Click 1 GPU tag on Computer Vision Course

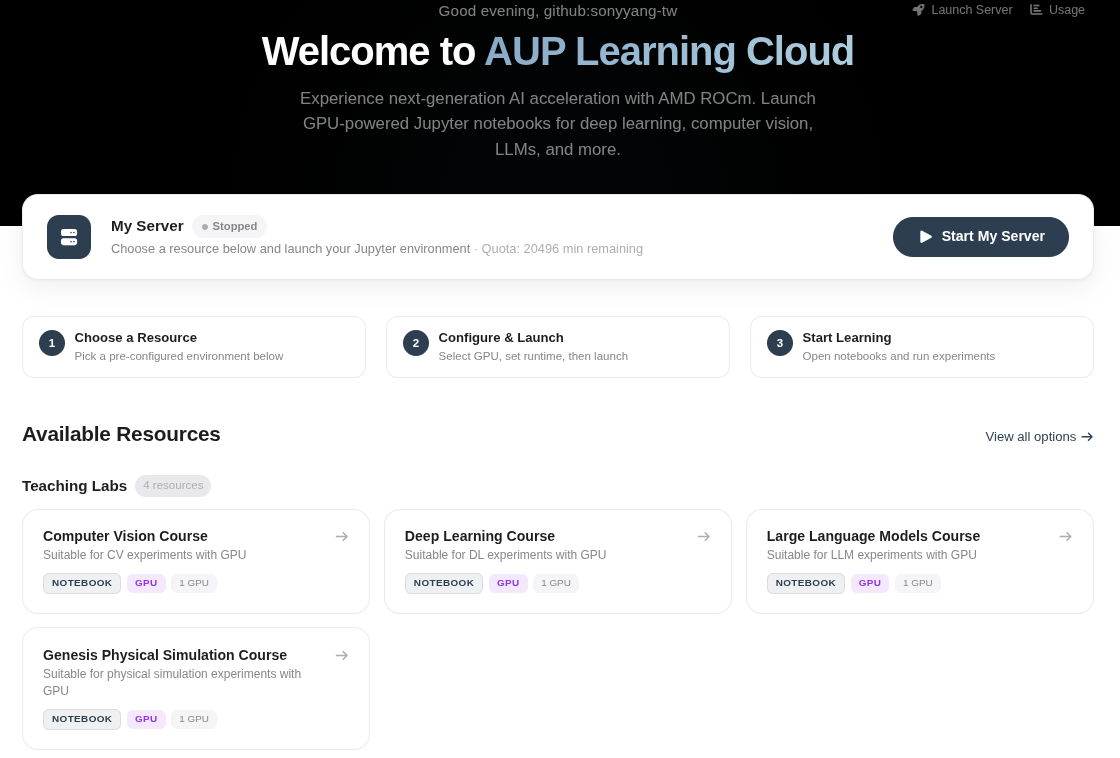tap(194, 583)
